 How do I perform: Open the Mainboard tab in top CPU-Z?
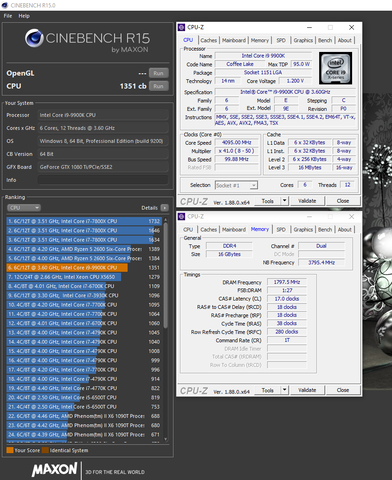pos(234,40)
